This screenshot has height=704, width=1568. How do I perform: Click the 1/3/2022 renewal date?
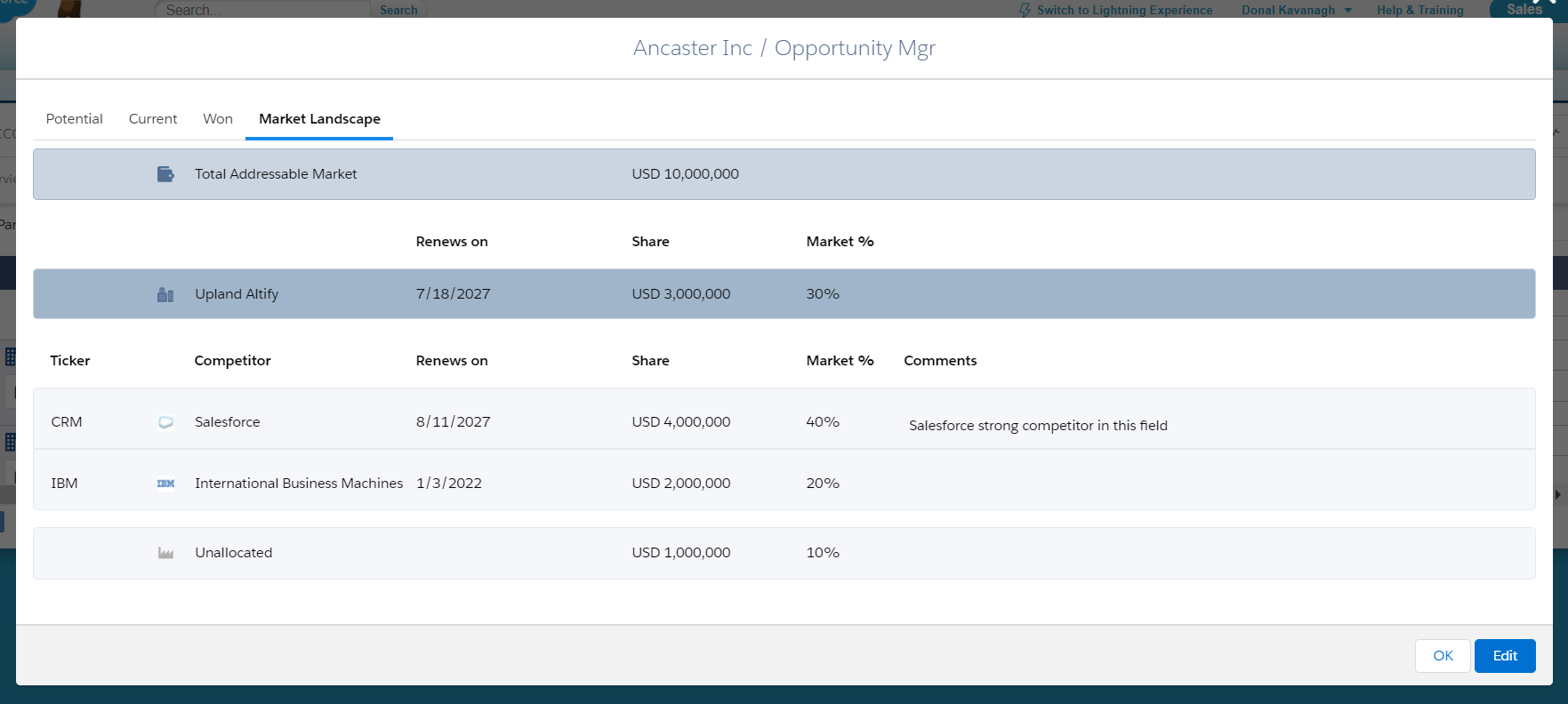pos(449,484)
